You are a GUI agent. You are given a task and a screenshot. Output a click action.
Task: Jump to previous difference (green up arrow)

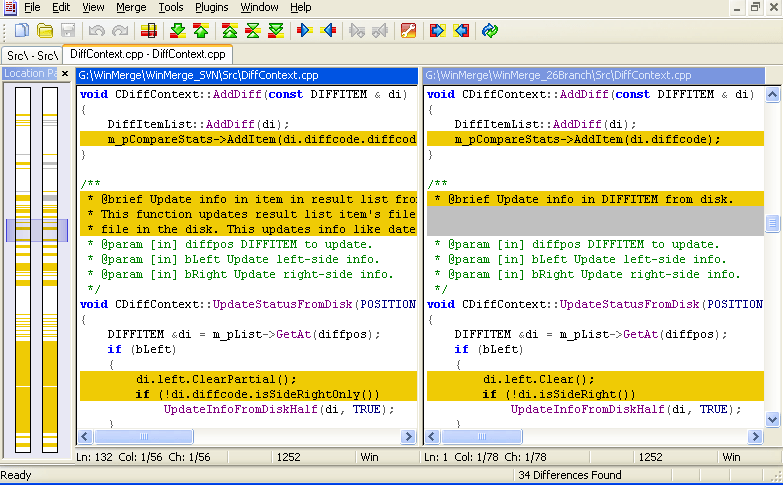200,31
